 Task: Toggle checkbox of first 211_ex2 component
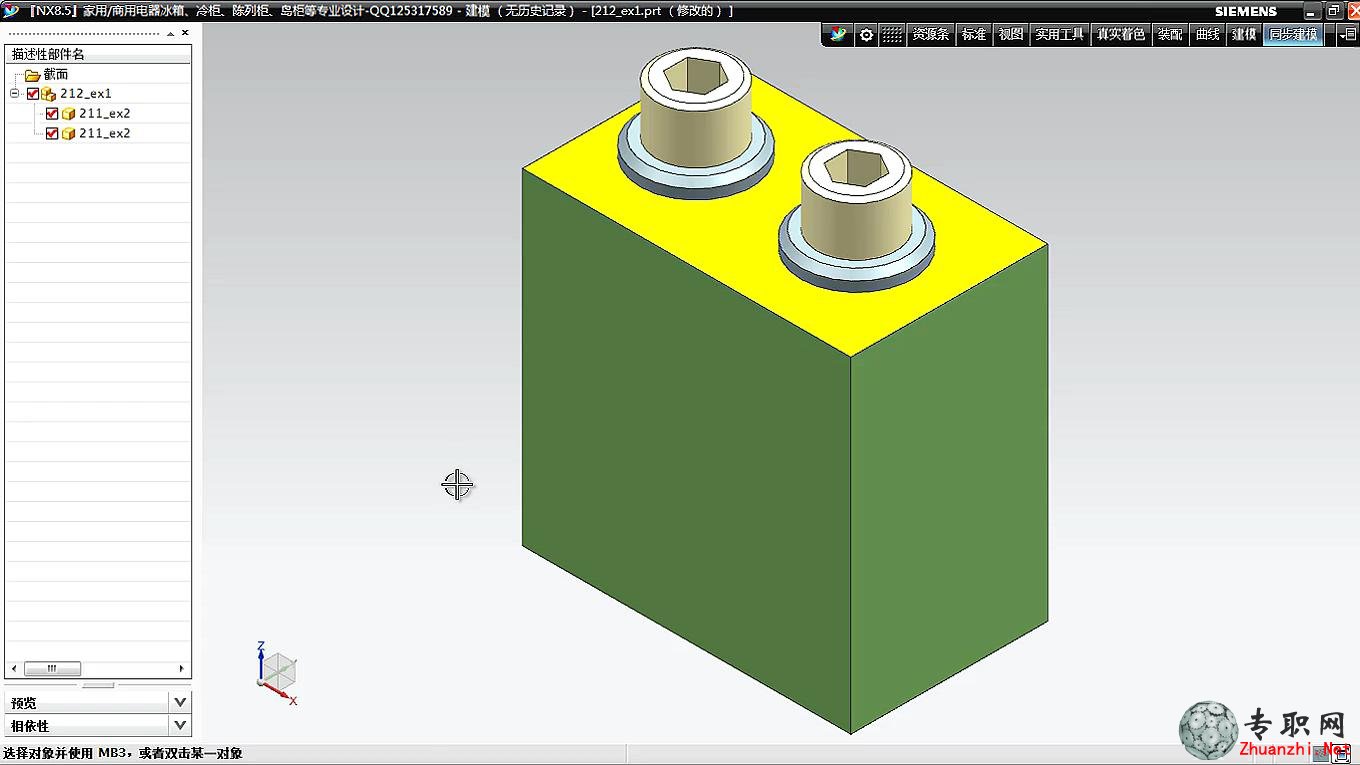click(52, 114)
